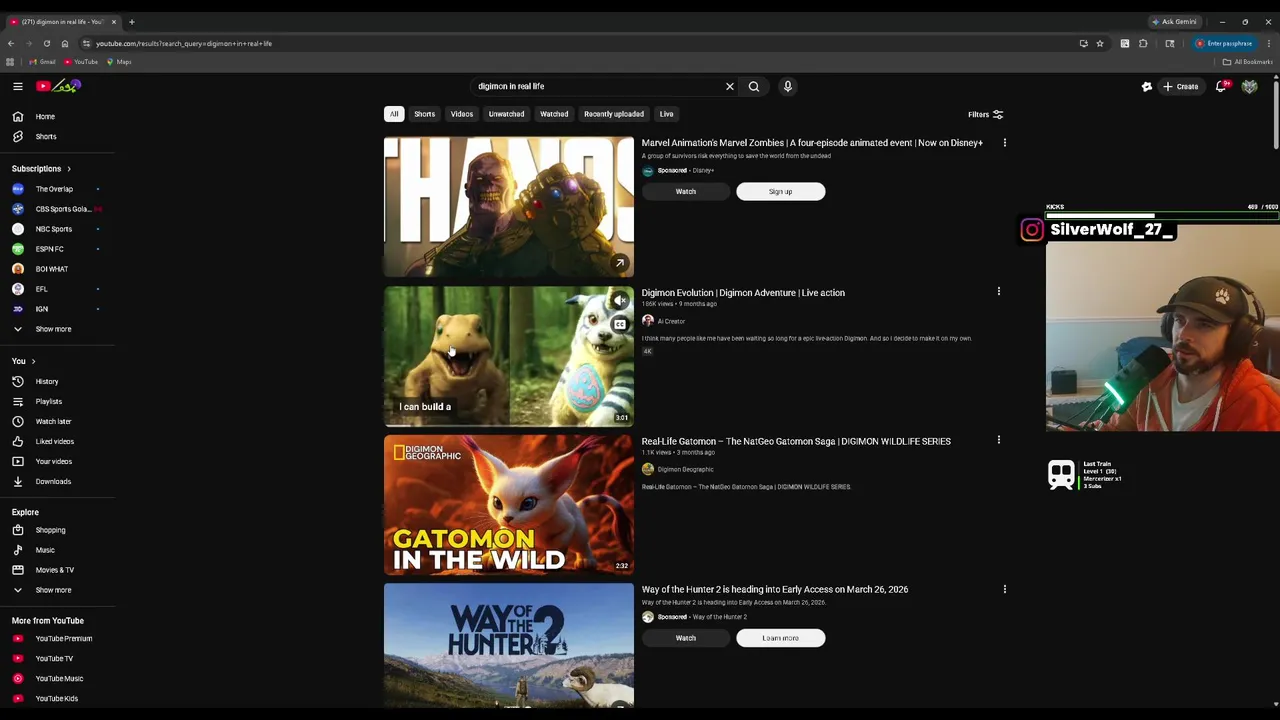Screen dimensions: 1280x720
Task: Open options for Digimon Evolution video
Action: tap(998, 291)
